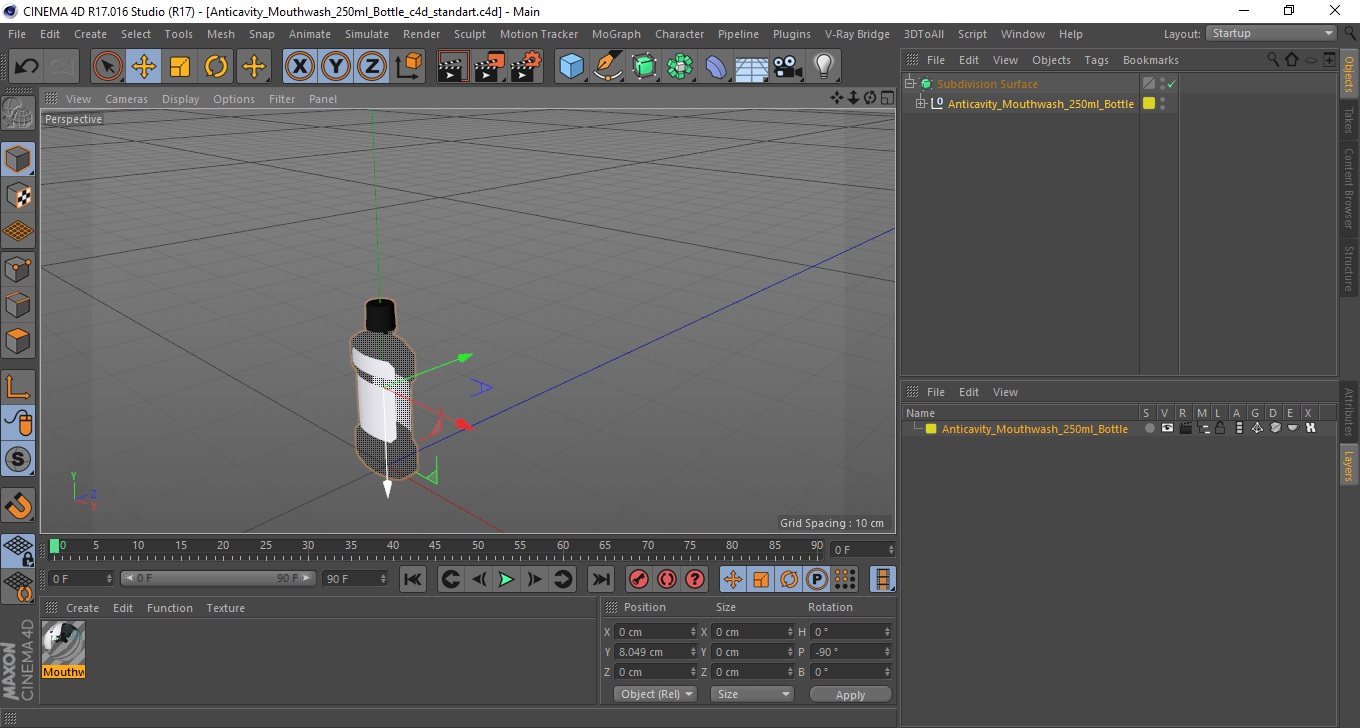1360x728 pixels.
Task: Open the MoGraph menu
Action: click(x=616, y=34)
